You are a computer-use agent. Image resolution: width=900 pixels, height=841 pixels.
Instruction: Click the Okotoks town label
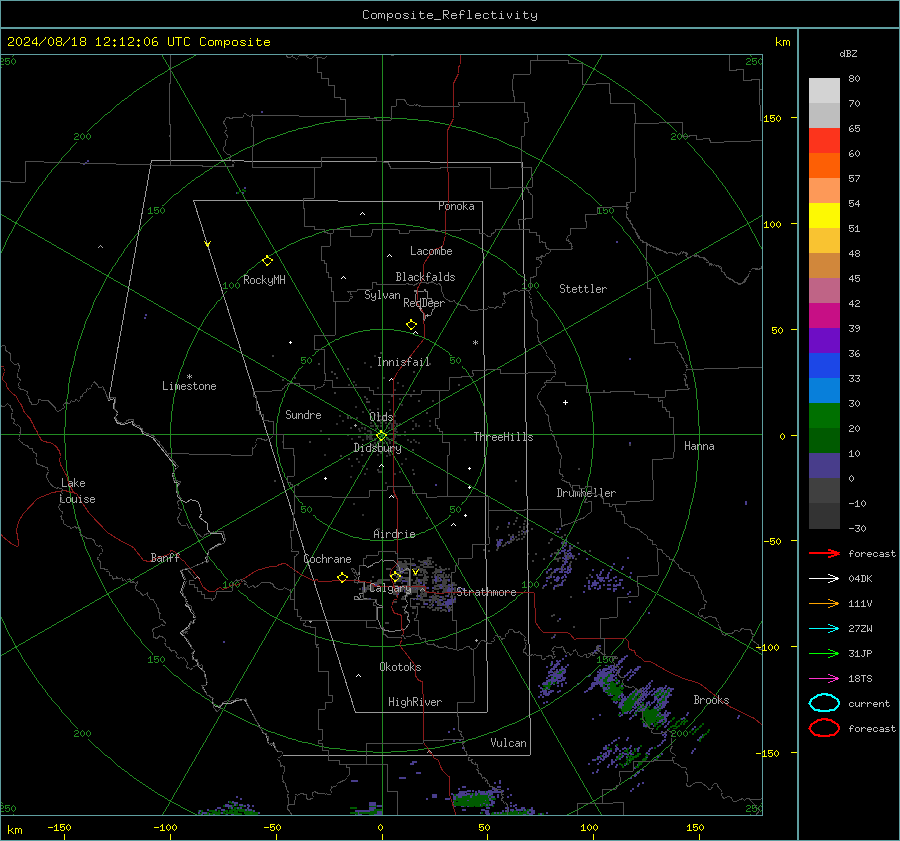point(400,667)
